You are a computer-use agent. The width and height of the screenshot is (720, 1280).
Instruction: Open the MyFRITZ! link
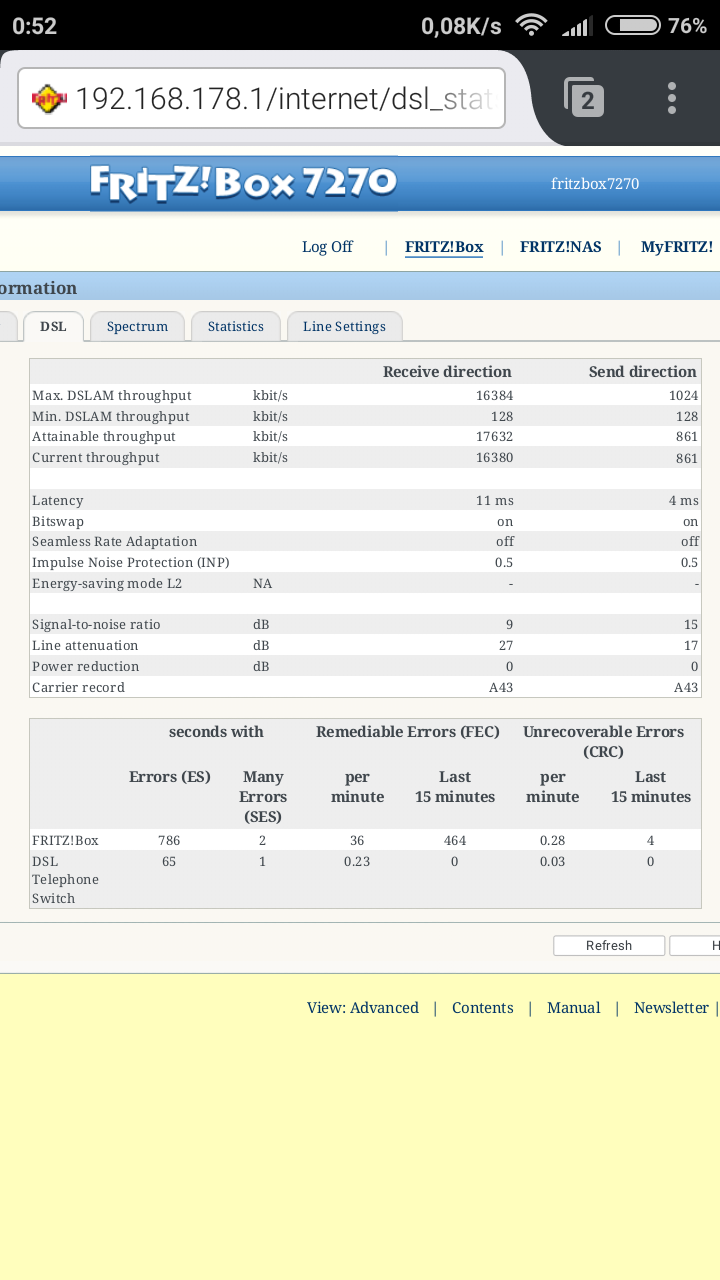tap(676, 247)
